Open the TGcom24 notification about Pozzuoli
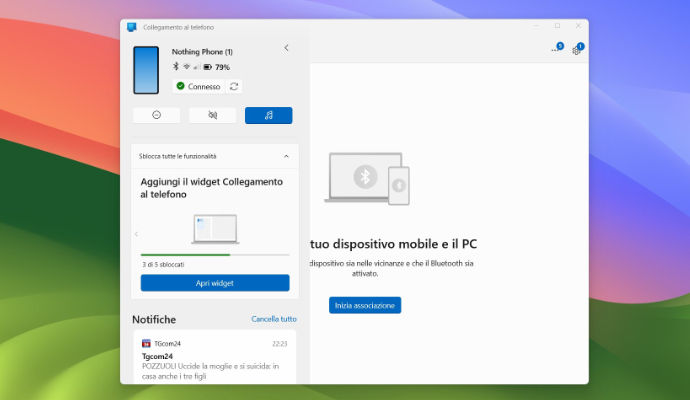The image size is (690, 400). coord(214,361)
